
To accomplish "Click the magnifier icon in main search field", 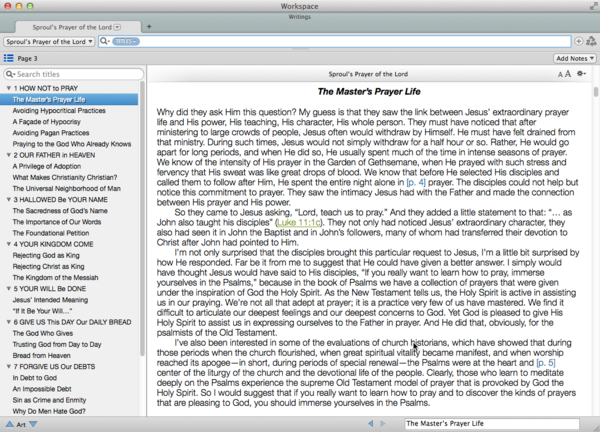I will coord(105,42).
